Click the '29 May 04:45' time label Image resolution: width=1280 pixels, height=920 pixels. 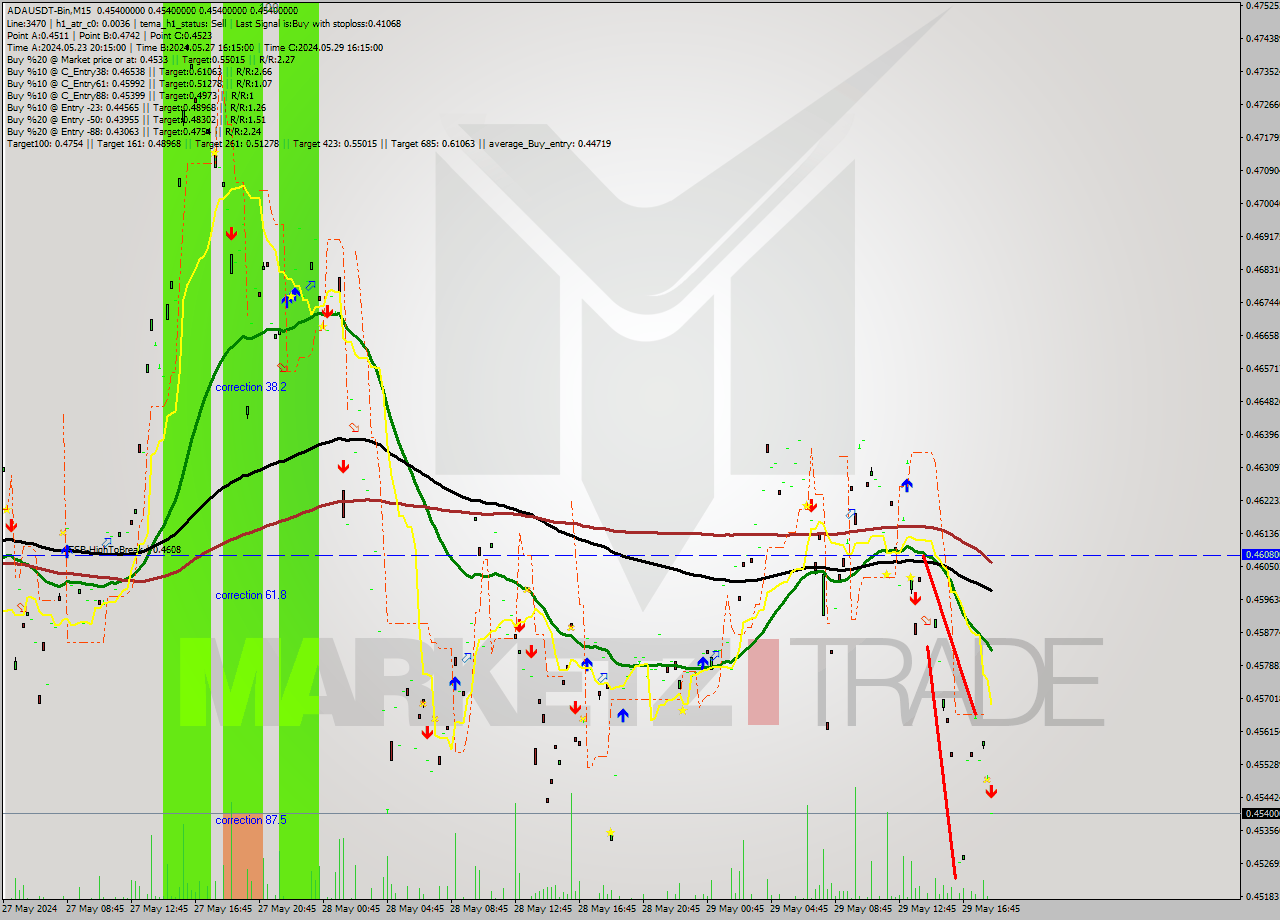point(799,909)
